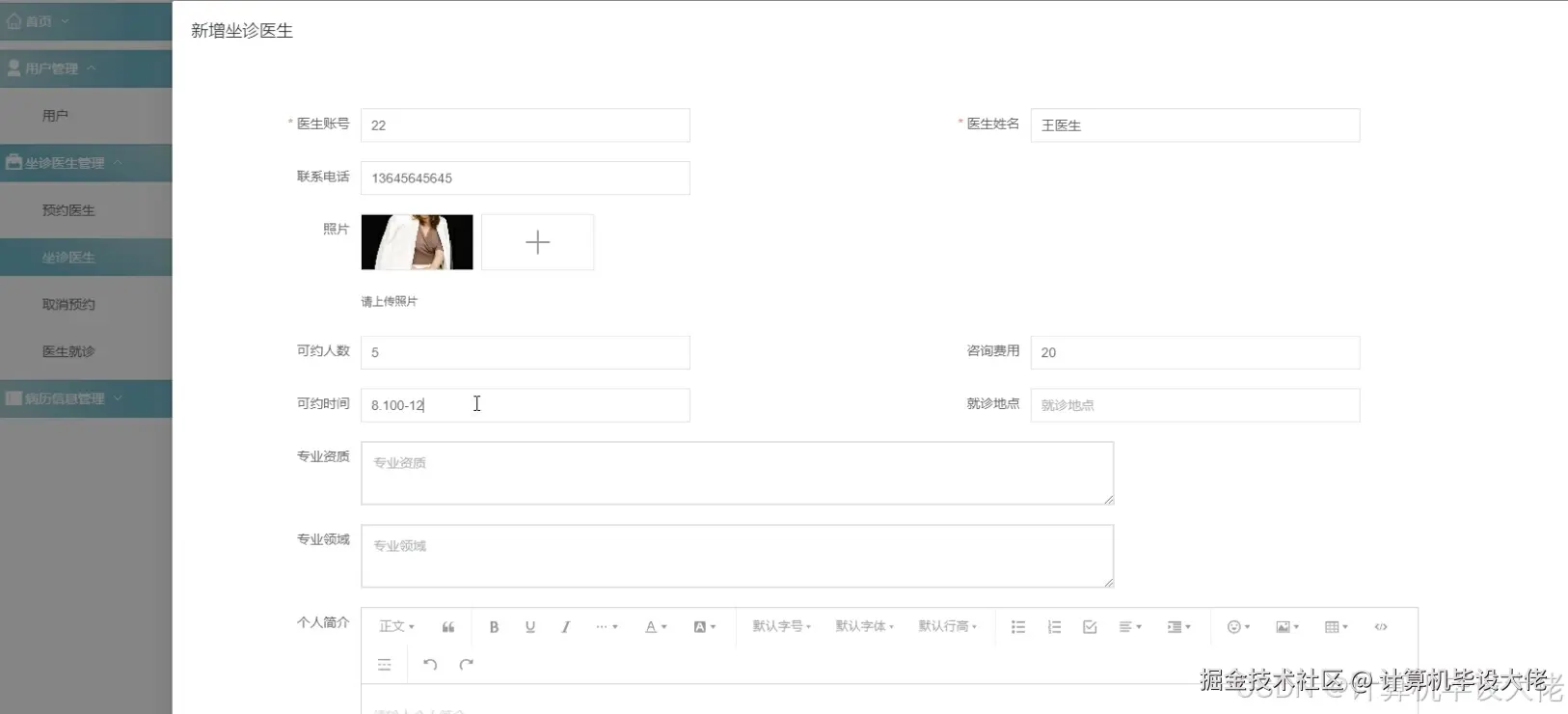Open the 默认字体 font family dropdown
Screen dimensions: 1568x714
click(x=865, y=627)
